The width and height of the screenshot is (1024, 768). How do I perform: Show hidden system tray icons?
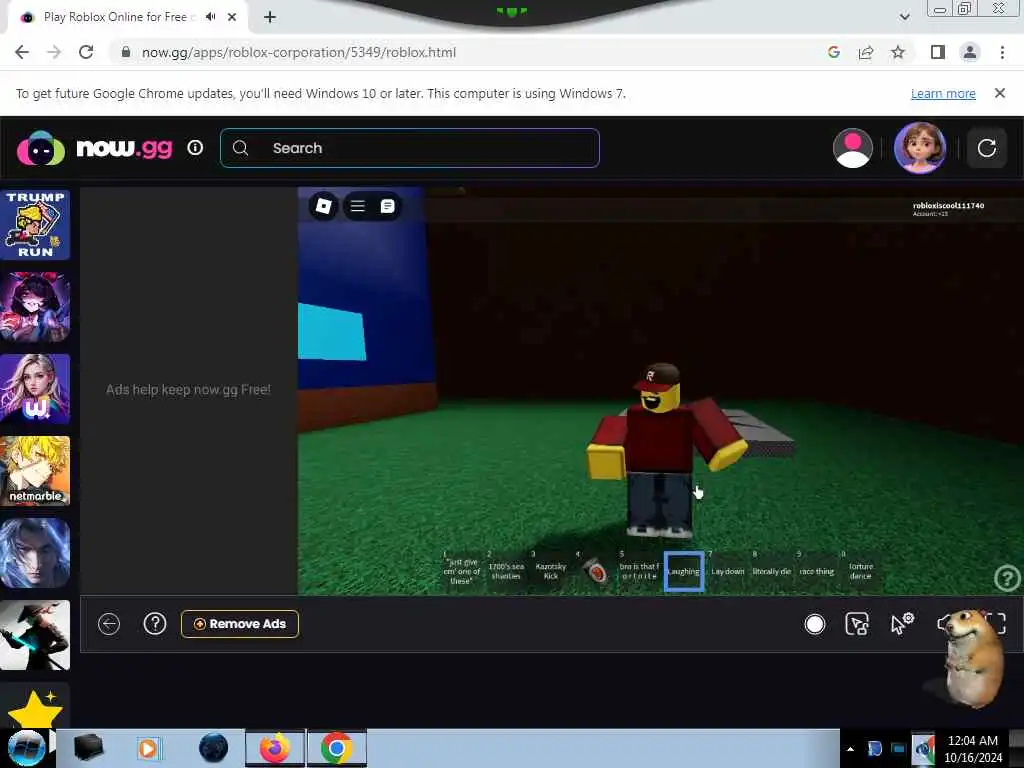[x=850, y=749]
